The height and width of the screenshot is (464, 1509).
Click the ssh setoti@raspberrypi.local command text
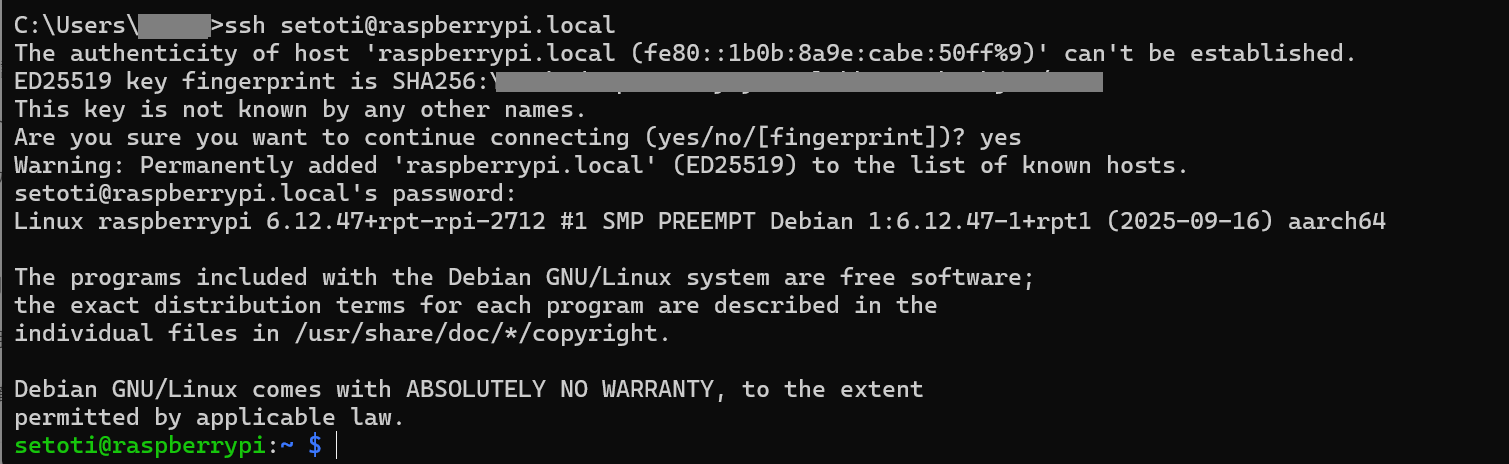click(420, 23)
